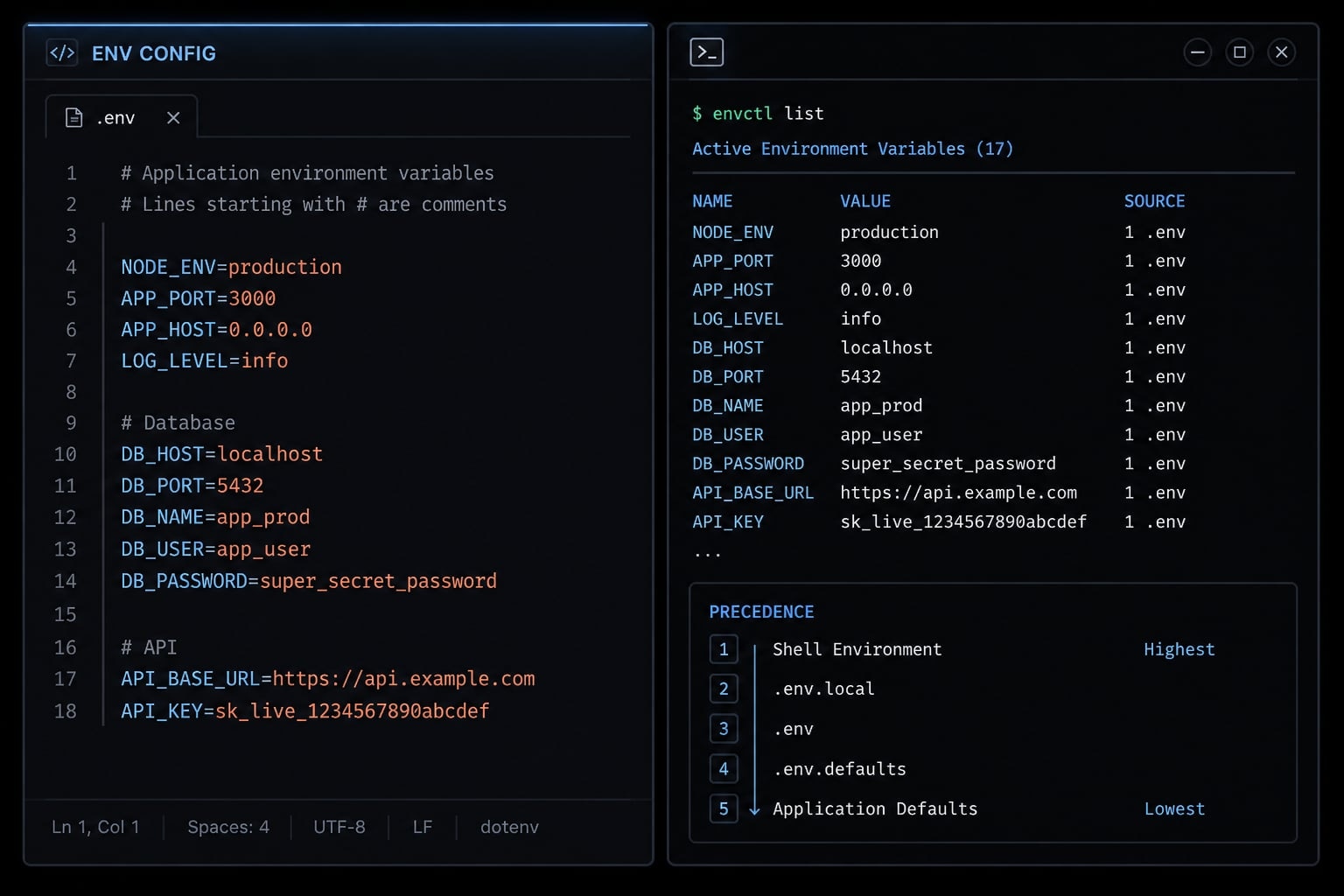Click the DB_NAME=app_prod line in editor
Viewport: 1344px width, 896px height.
click(x=216, y=517)
